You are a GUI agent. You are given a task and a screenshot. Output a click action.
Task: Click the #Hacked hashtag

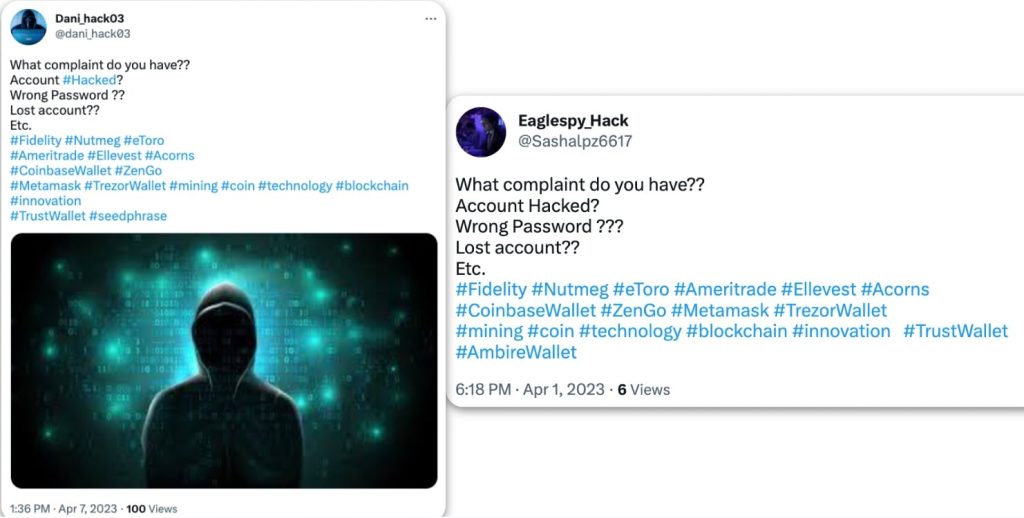pyautogui.click(x=89, y=80)
